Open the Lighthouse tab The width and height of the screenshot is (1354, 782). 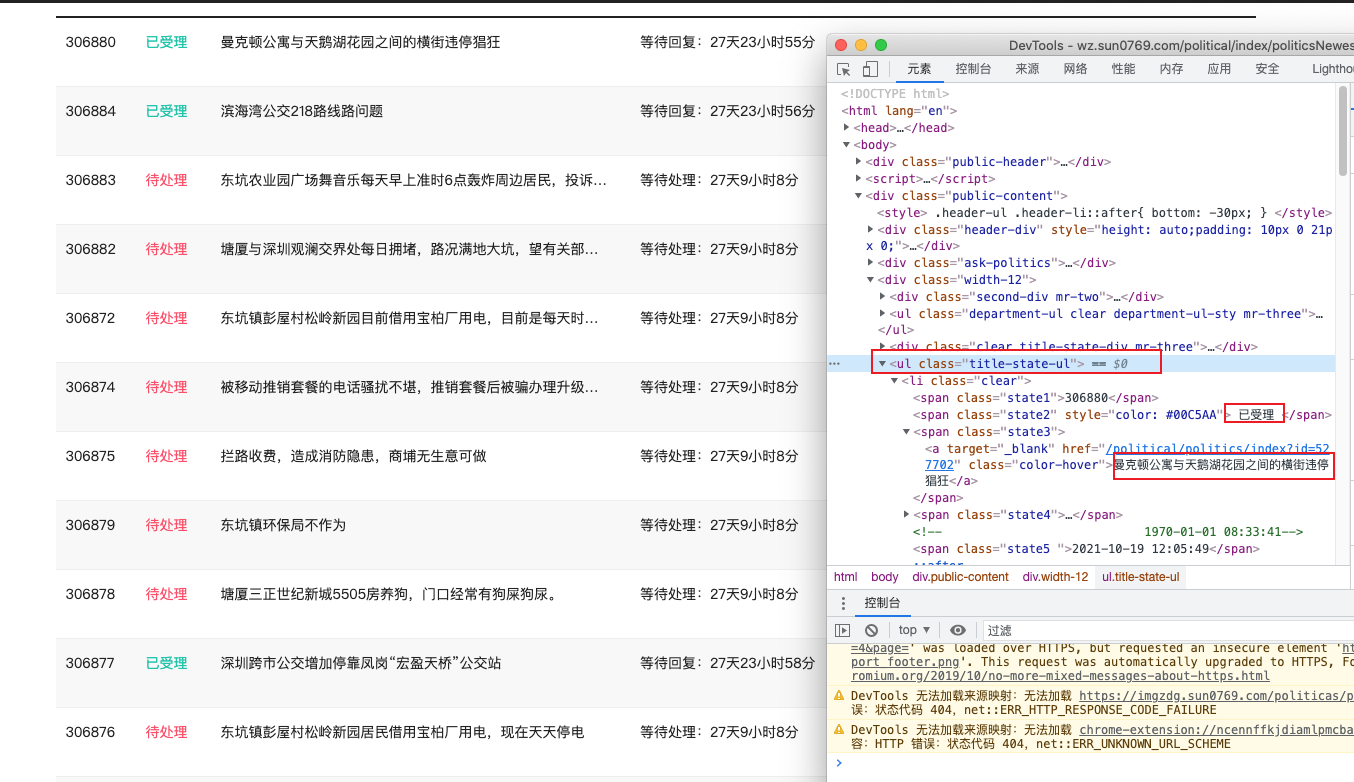click(1332, 69)
